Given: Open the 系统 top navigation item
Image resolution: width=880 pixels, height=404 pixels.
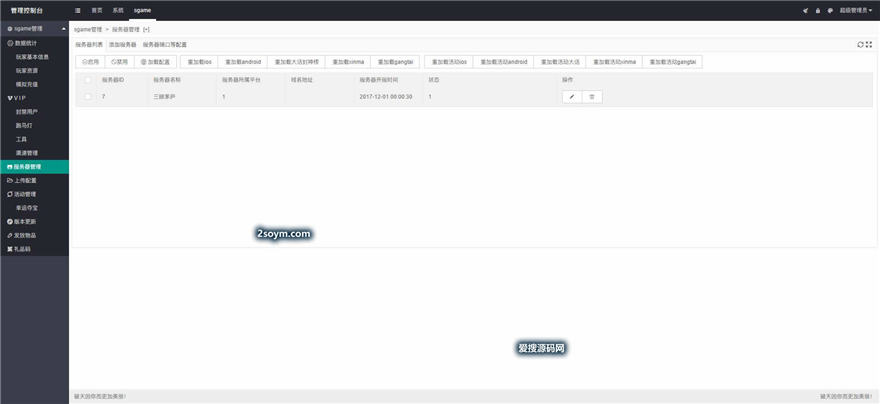Looking at the screenshot, I should 118,10.
